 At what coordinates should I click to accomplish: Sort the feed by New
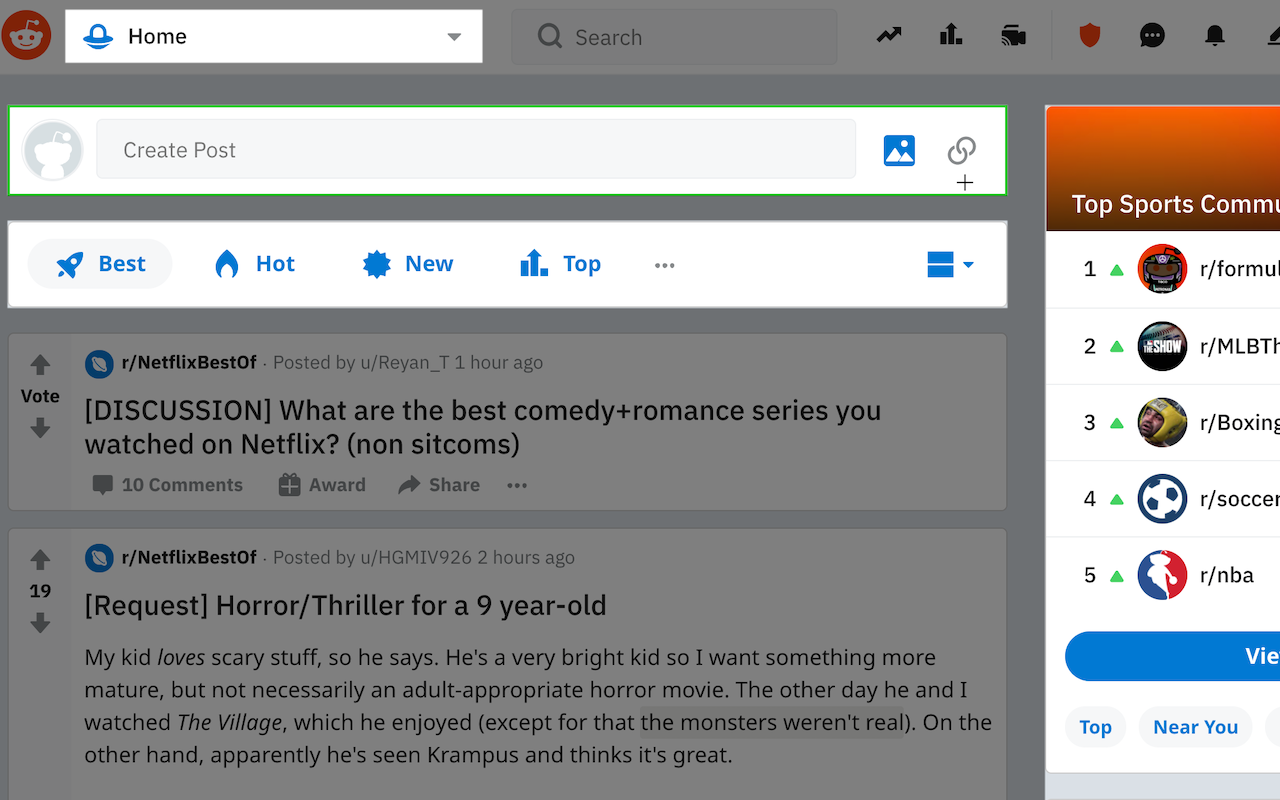[x=407, y=264]
